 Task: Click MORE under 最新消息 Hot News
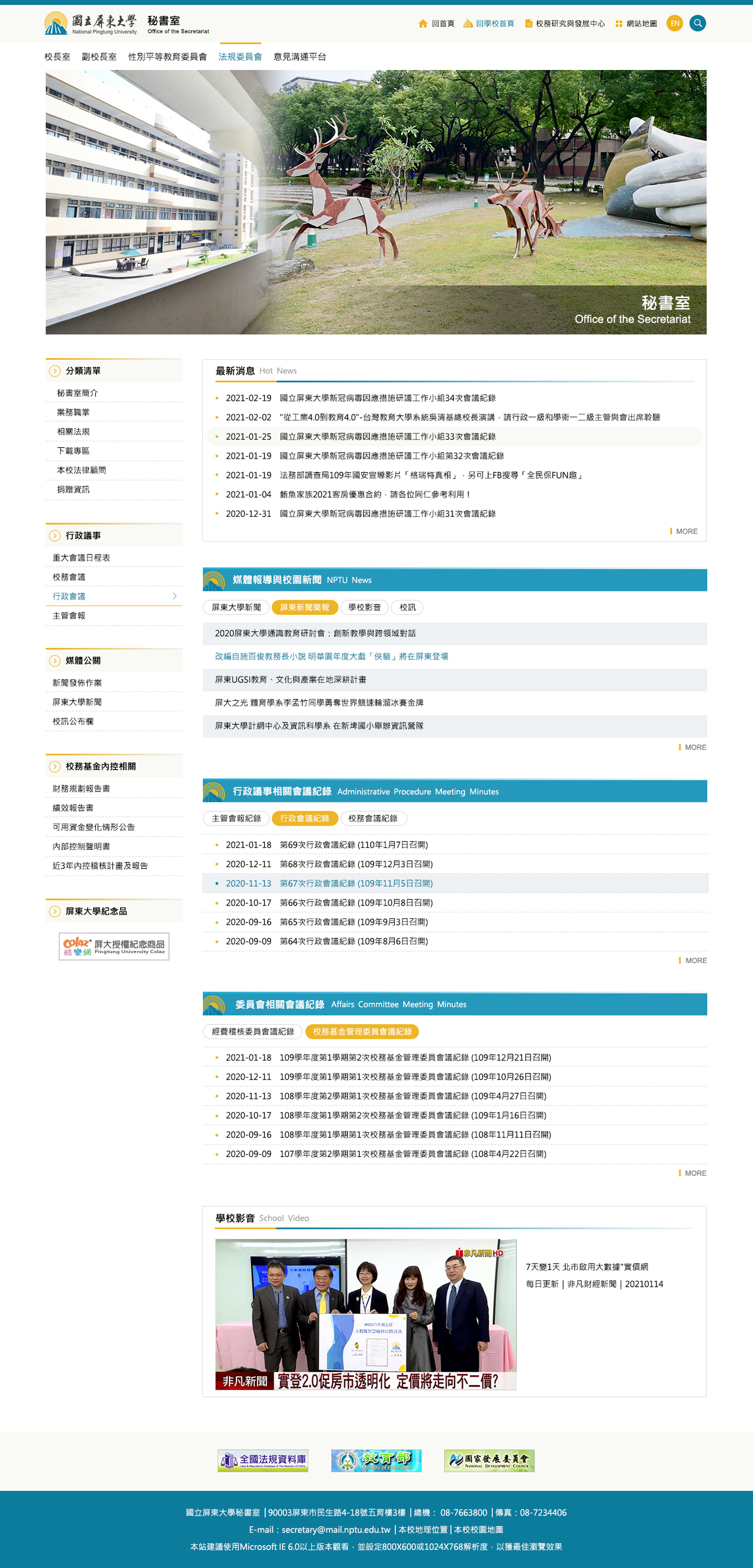(x=684, y=531)
